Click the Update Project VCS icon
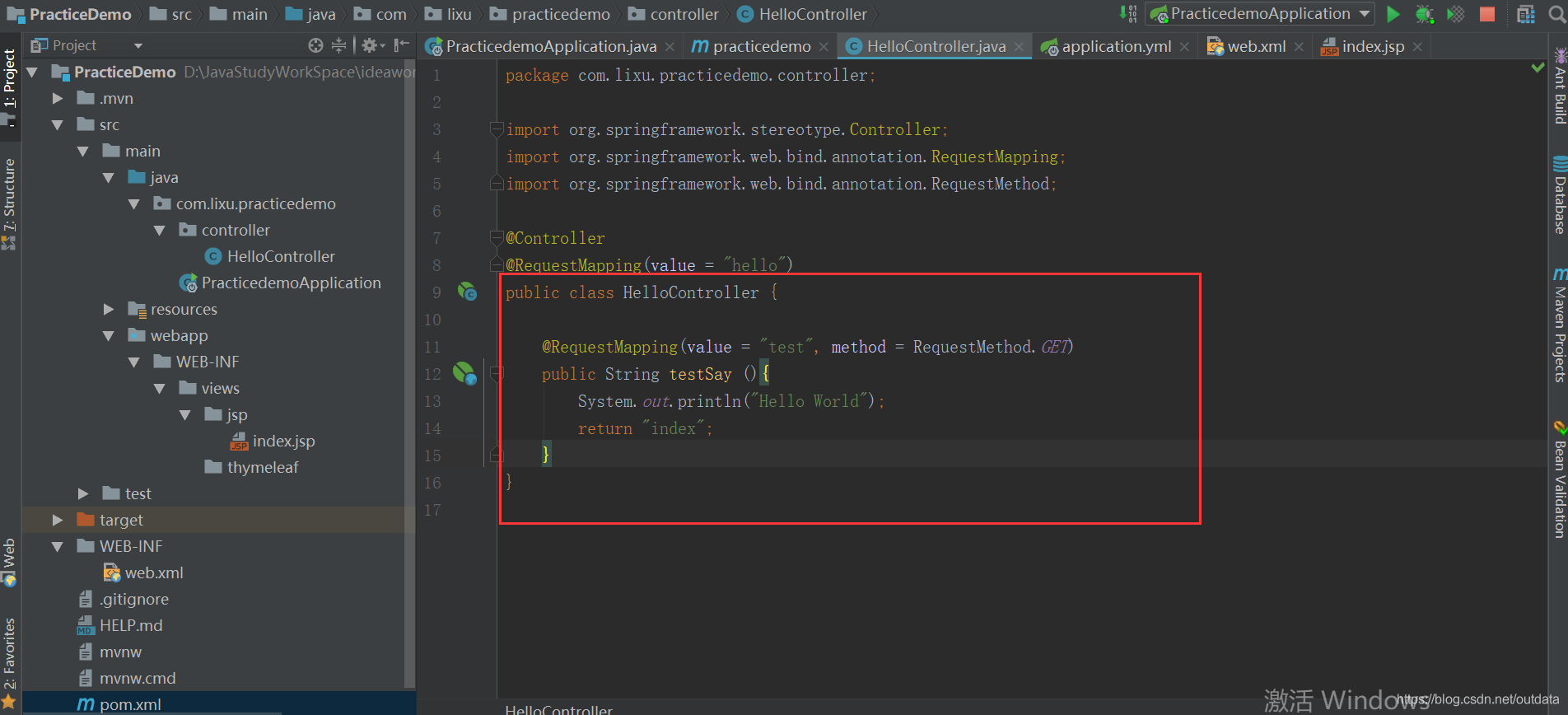The image size is (1568, 715). click(x=1127, y=14)
